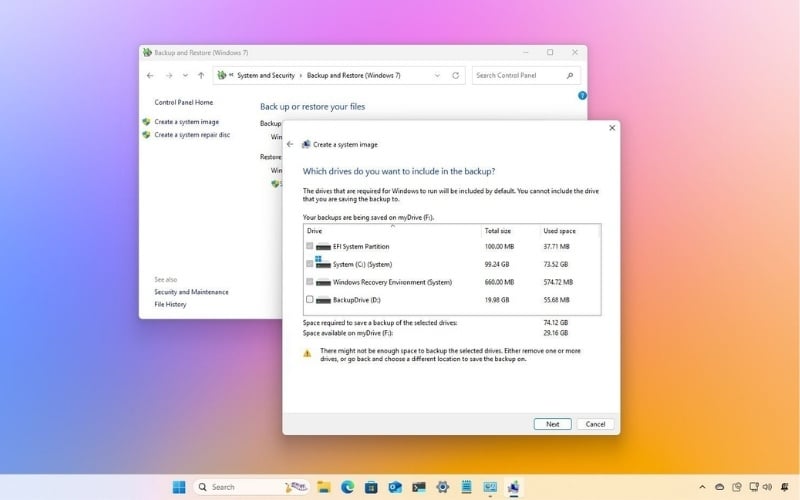800x500 pixels.
Task: Click the yellow warning icon in the dialog
Action: coord(307,353)
